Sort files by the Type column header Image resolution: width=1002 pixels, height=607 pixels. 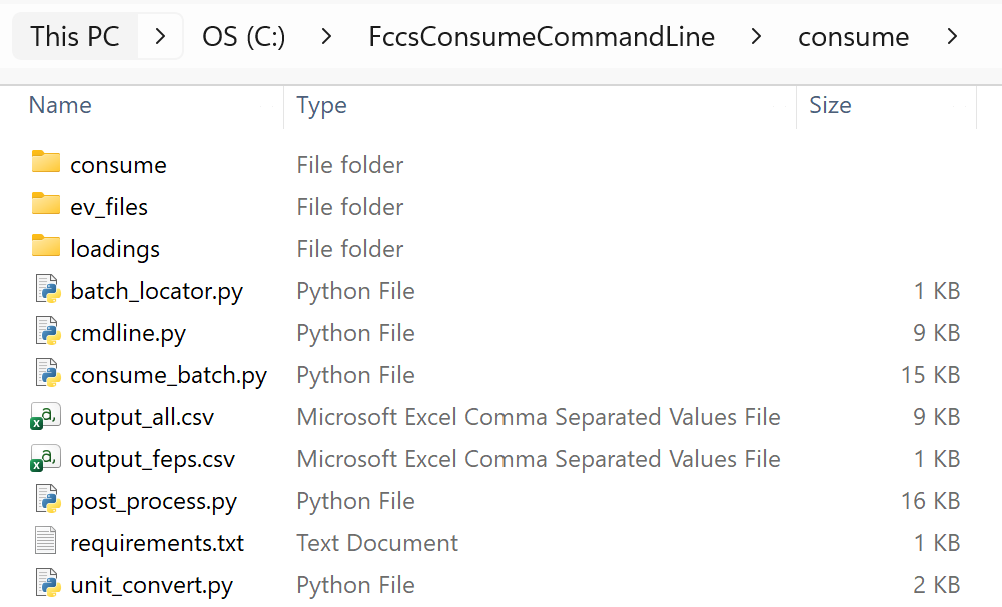[x=321, y=105]
